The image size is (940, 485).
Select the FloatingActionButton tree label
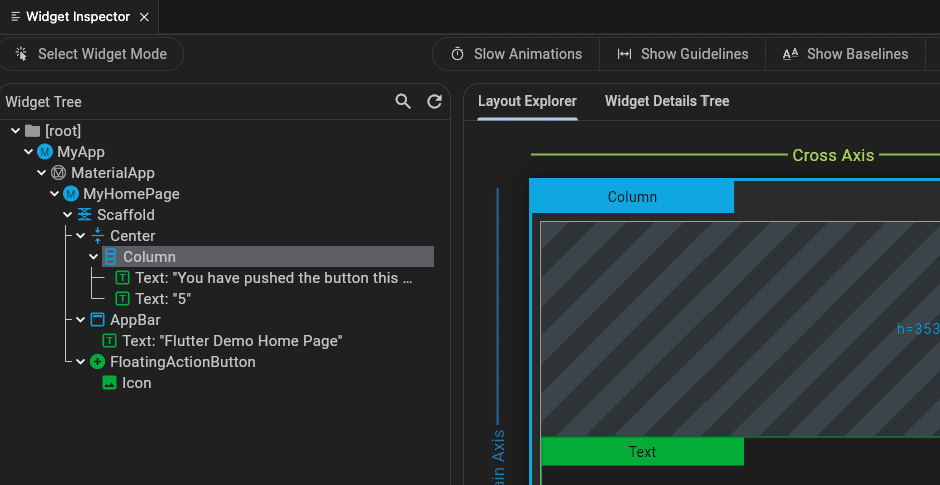point(183,362)
